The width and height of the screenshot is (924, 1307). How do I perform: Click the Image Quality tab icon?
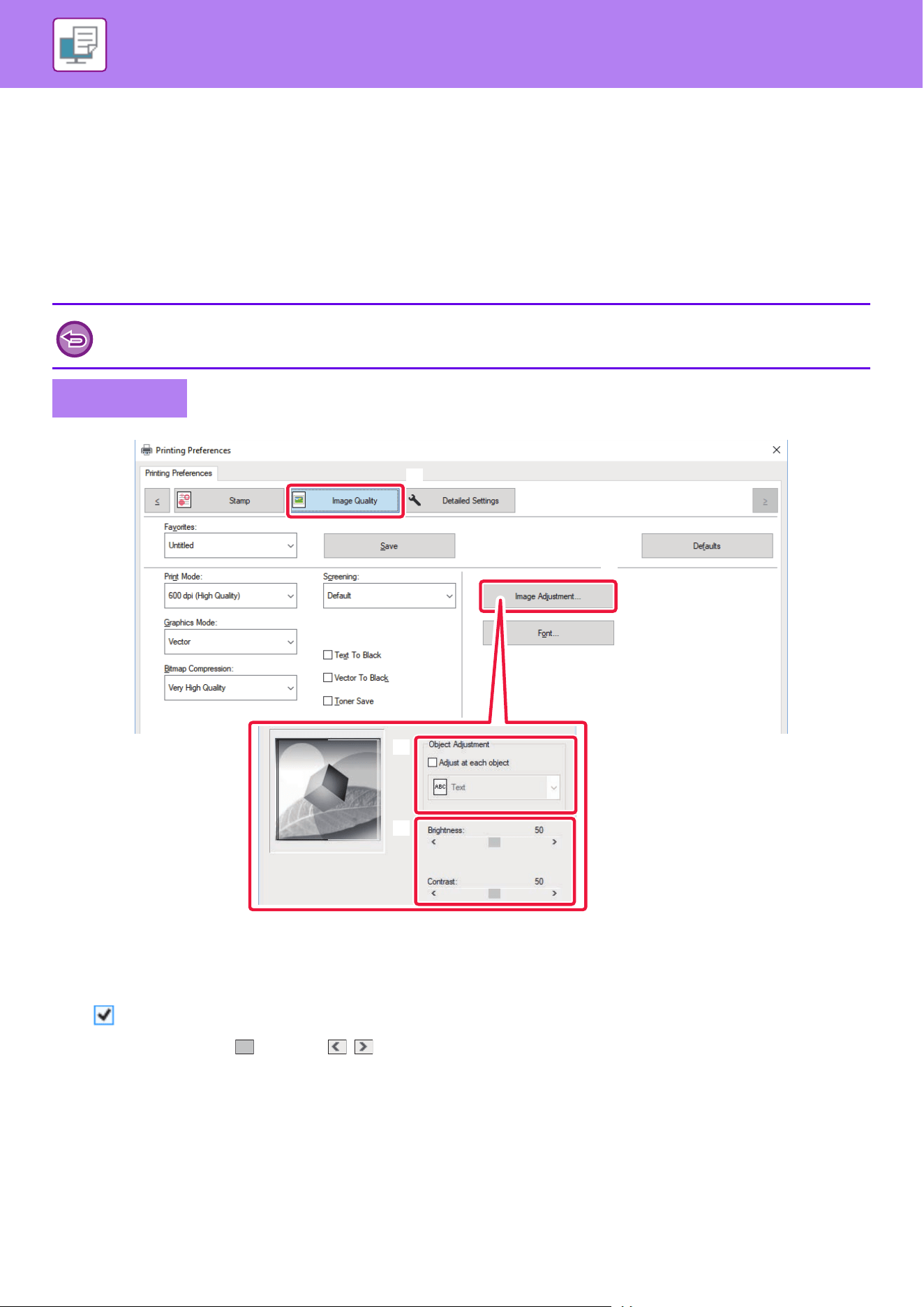tap(299, 500)
